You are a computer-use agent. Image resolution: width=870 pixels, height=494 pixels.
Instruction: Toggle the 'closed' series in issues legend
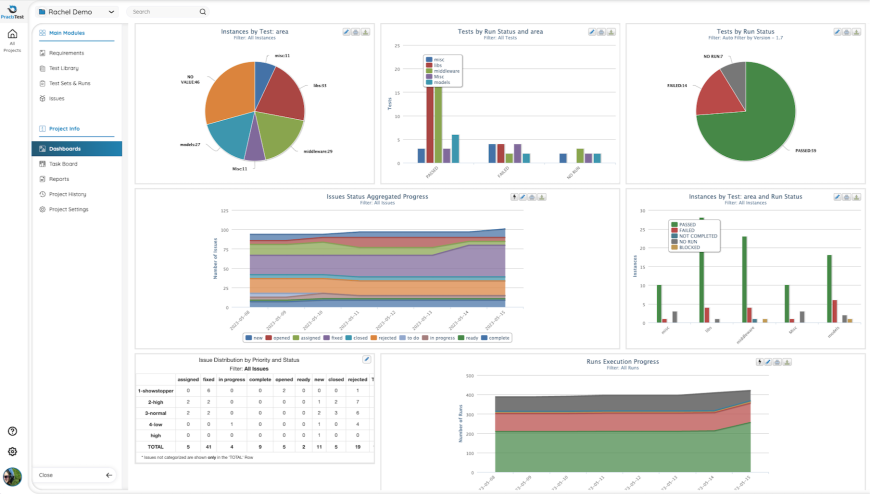click(356, 337)
